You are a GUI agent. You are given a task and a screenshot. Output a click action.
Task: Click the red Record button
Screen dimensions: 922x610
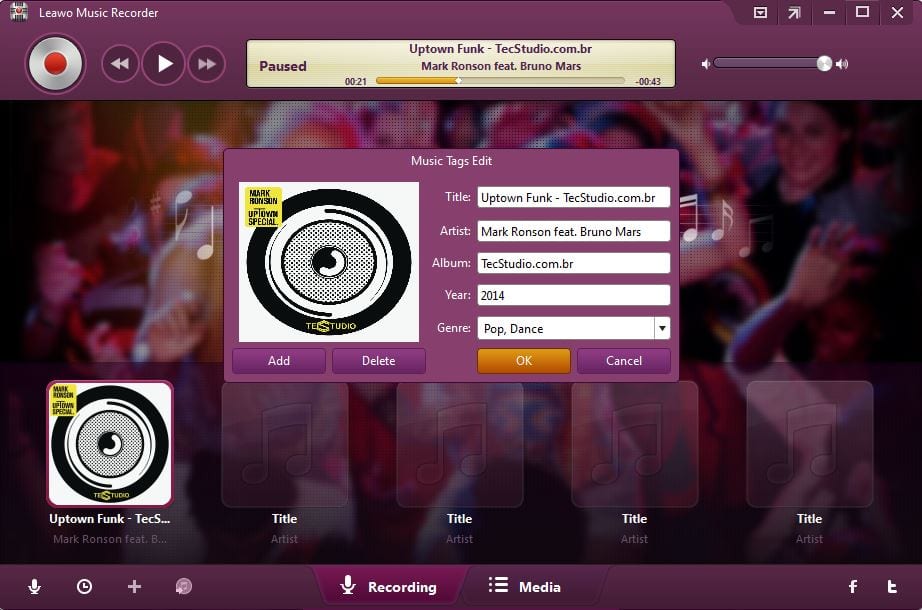point(54,64)
